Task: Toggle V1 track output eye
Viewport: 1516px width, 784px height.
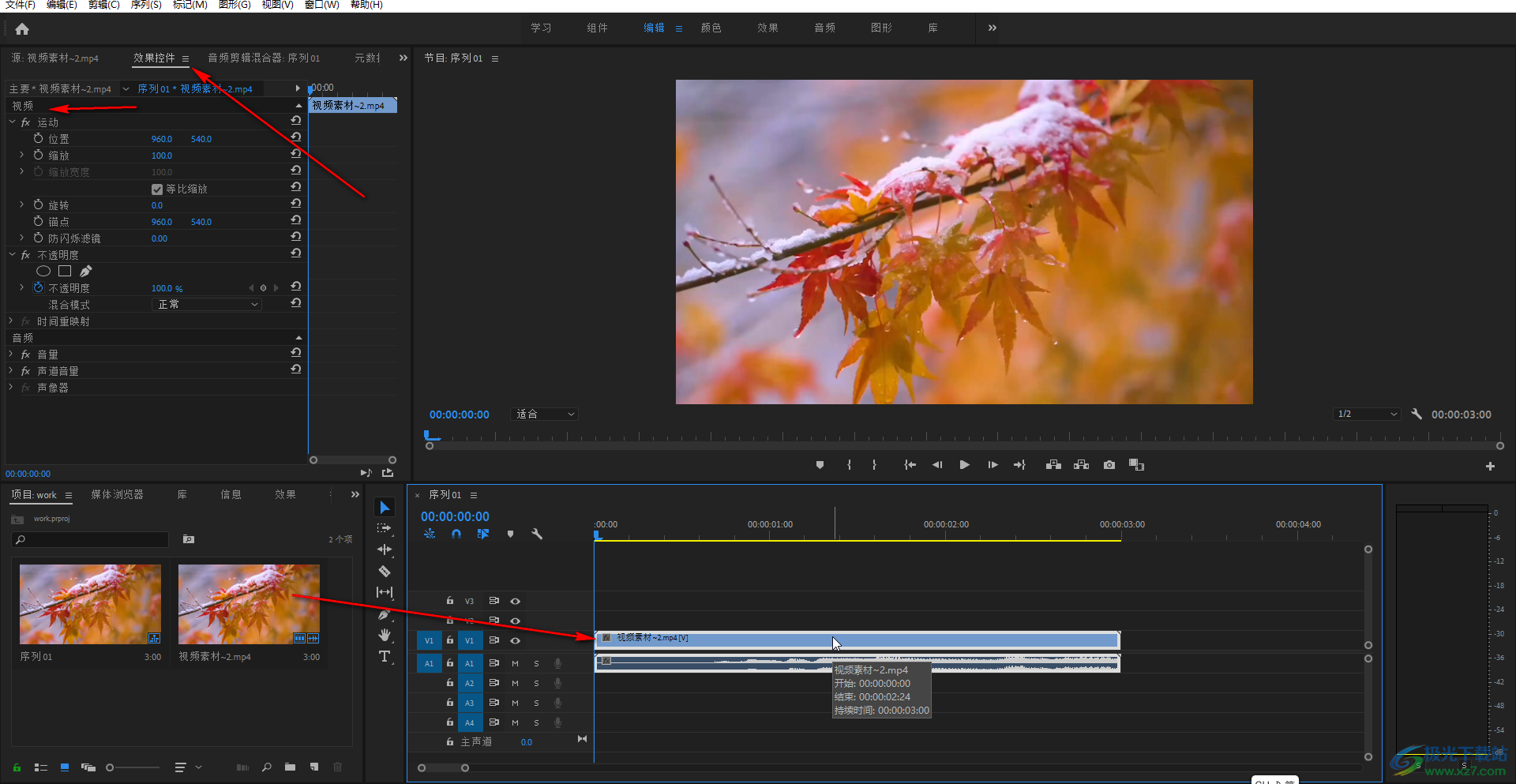Action: click(x=515, y=641)
